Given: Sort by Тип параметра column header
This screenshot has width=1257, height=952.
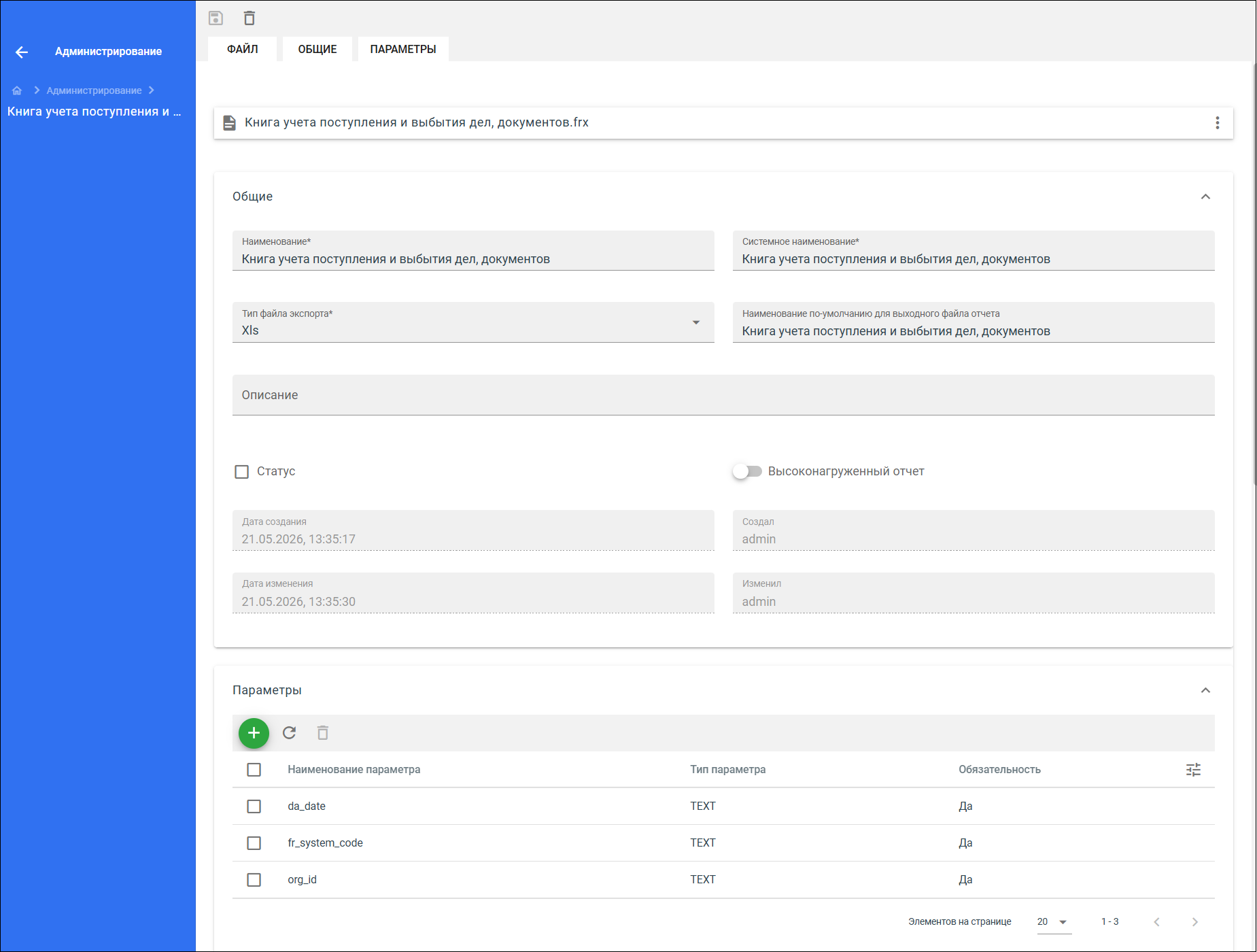Looking at the screenshot, I should 728,770.
